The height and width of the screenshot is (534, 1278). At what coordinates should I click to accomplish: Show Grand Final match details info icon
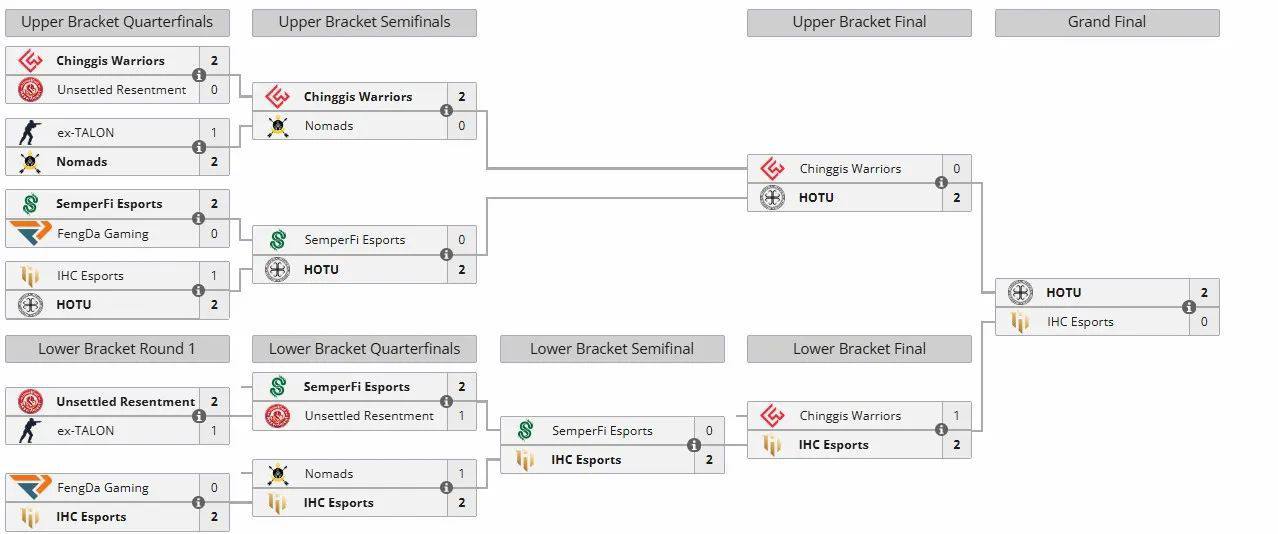pyautogui.click(x=1188, y=307)
